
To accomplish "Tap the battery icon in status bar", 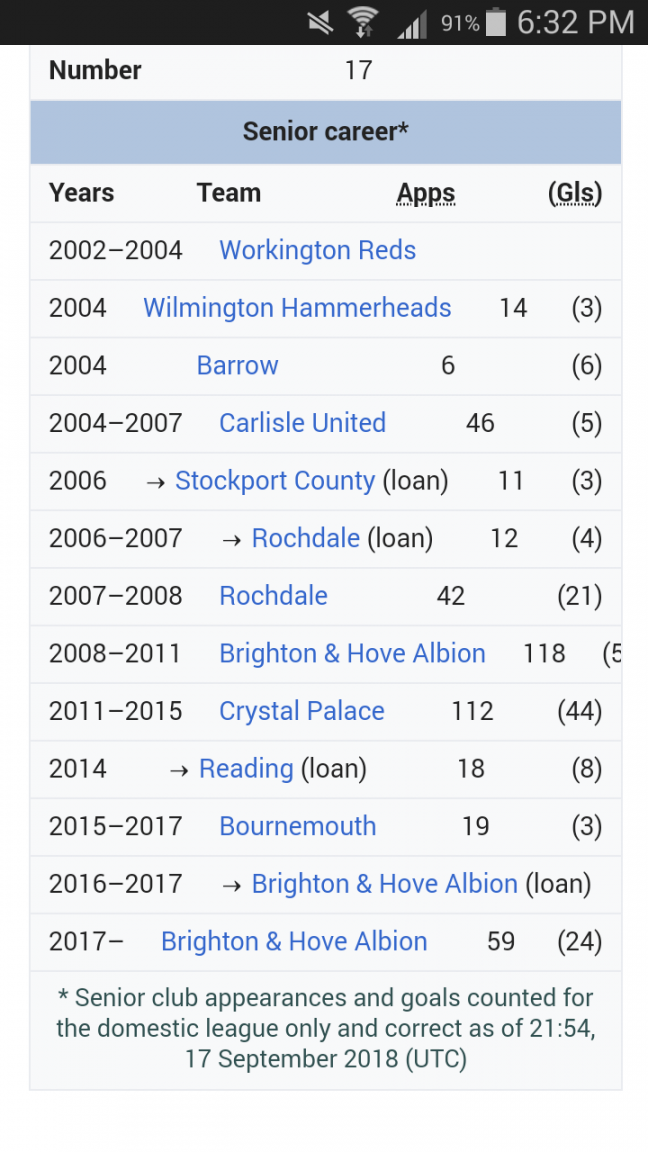I will pos(495,23).
